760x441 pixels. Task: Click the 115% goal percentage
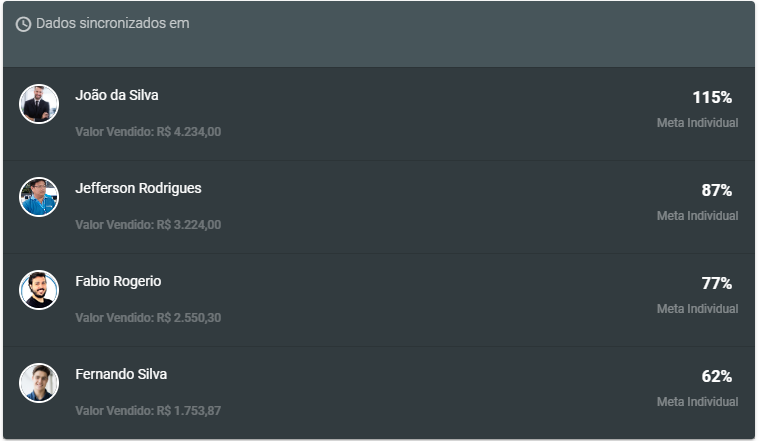tap(712, 97)
